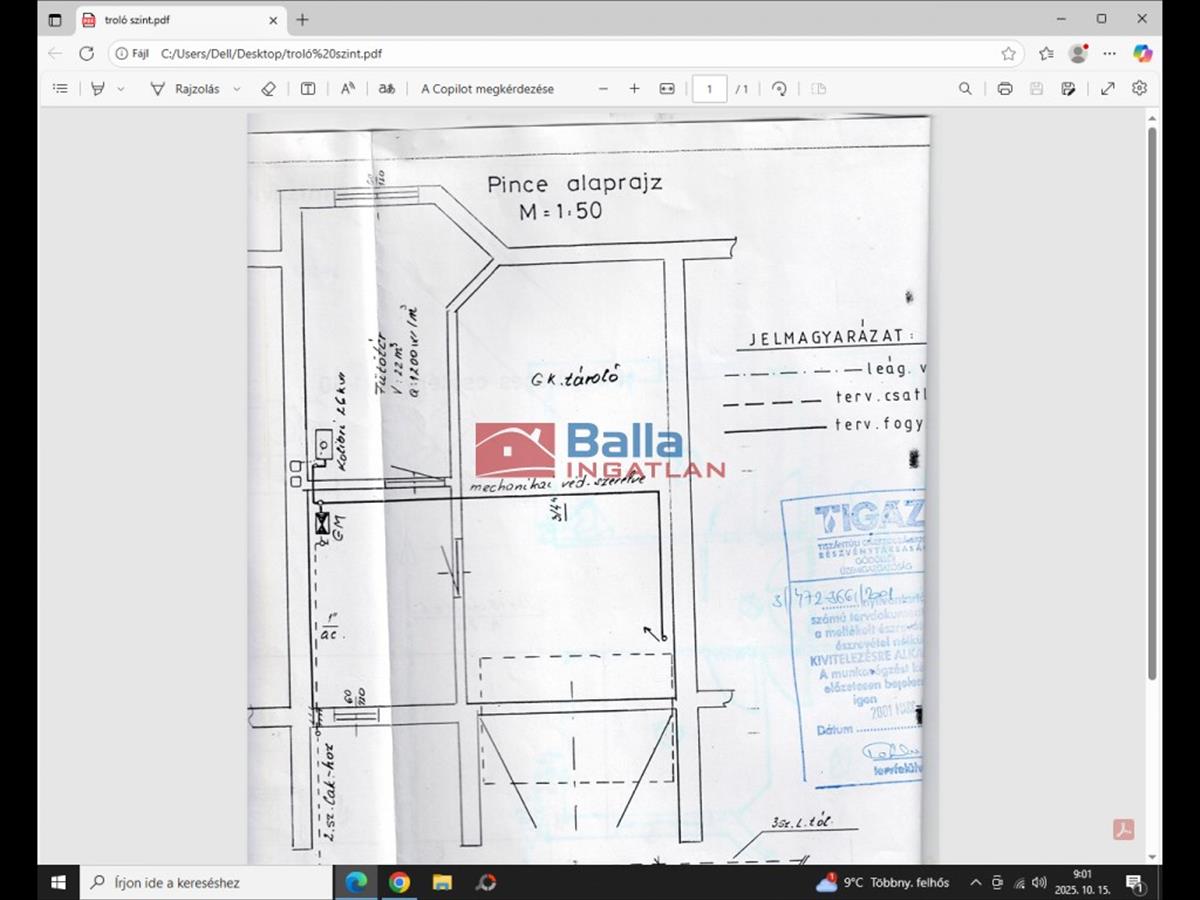Zoom in with the plus button
The height and width of the screenshot is (900, 1200).
634,89
